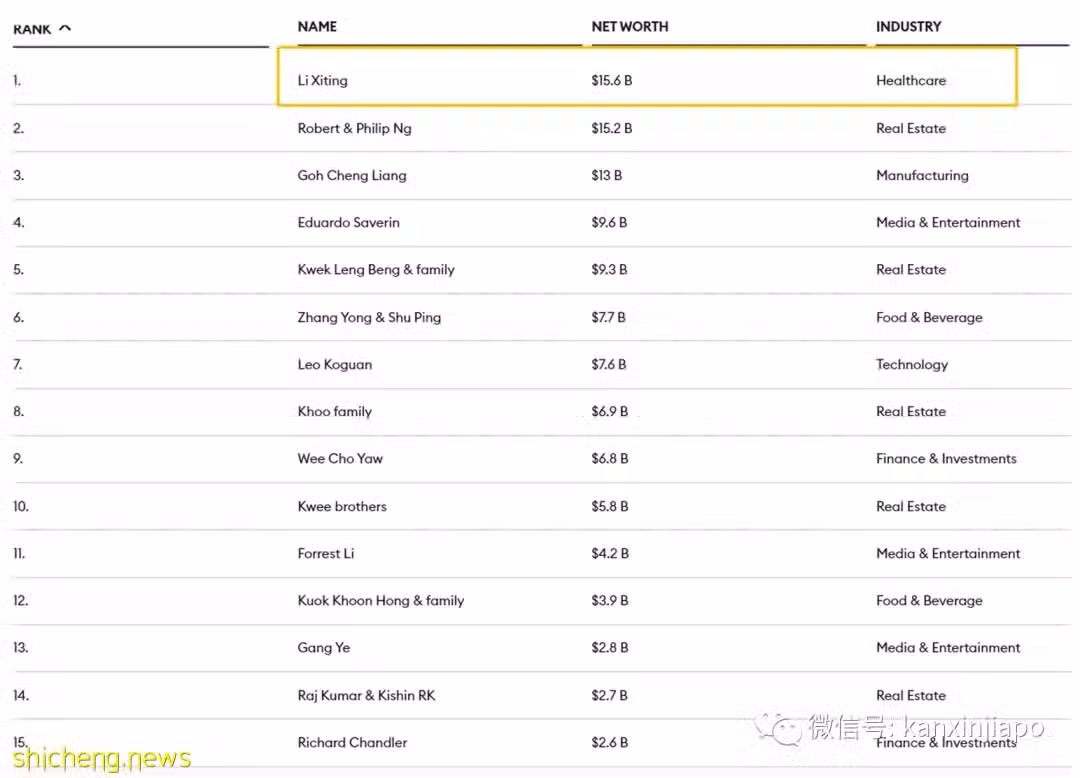The width and height of the screenshot is (1080, 778).
Task: Select the $2.8 B net worth cell
Action: click(610, 648)
